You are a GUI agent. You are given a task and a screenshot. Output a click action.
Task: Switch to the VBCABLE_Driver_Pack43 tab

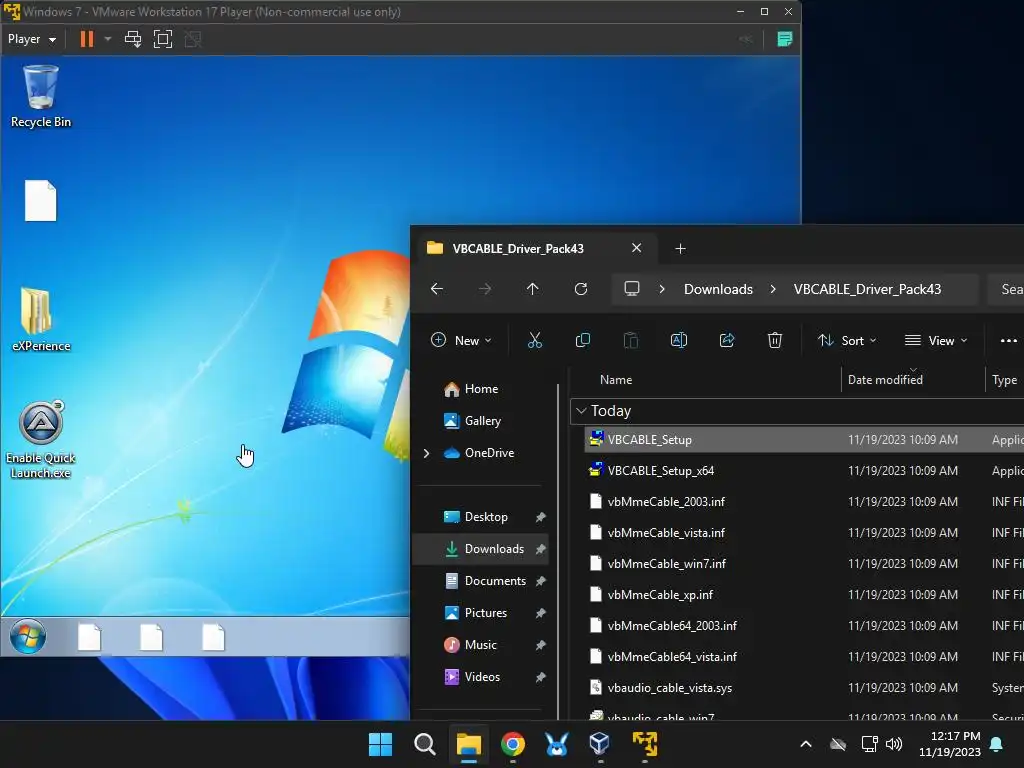pyautogui.click(x=518, y=249)
